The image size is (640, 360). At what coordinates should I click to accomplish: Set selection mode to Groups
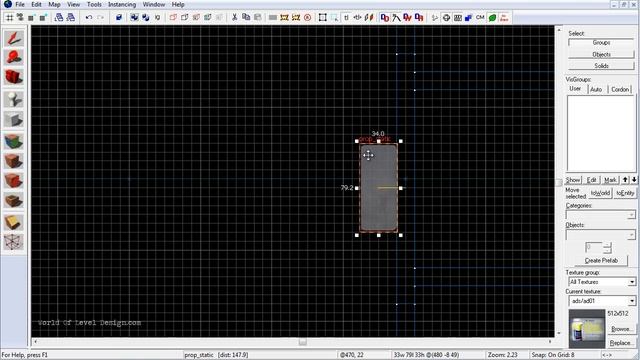pyautogui.click(x=601, y=42)
